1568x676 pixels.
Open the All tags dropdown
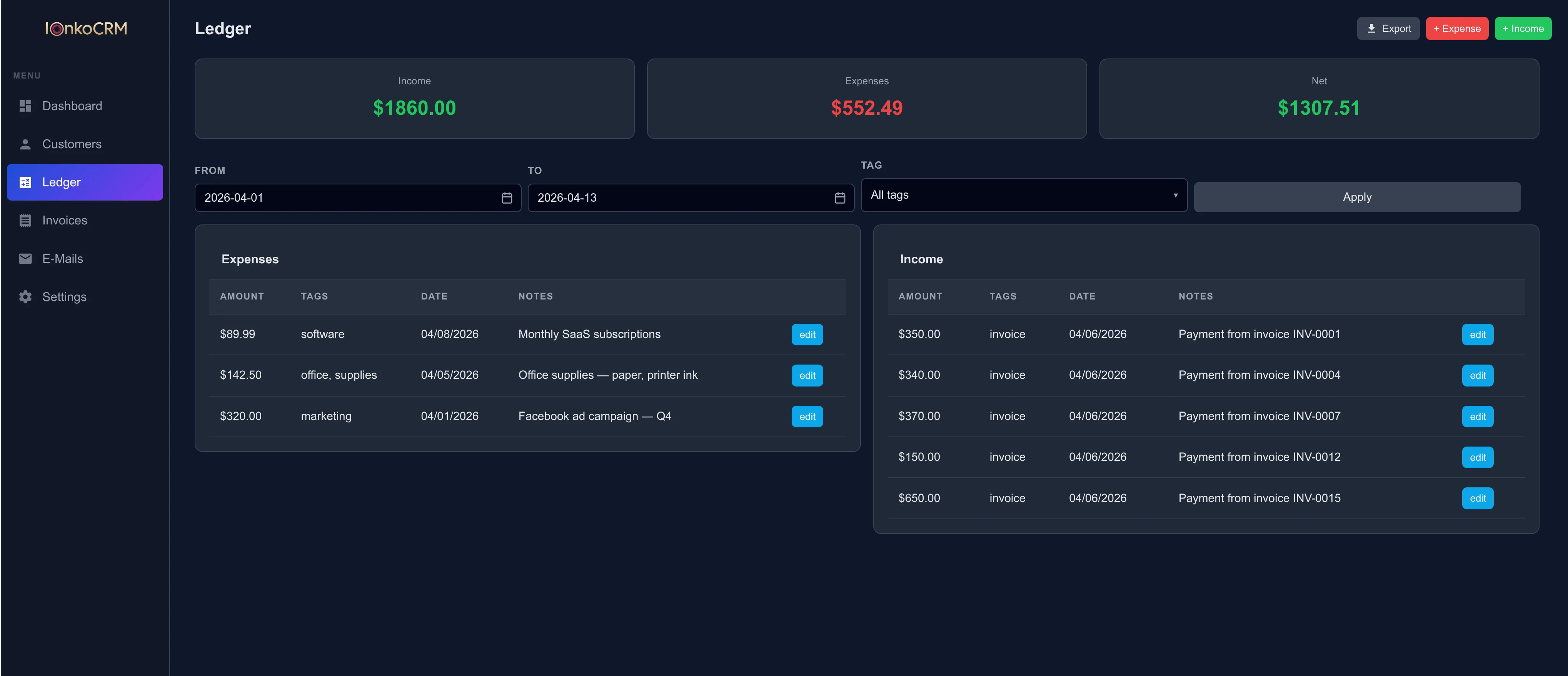(x=1024, y=195)
